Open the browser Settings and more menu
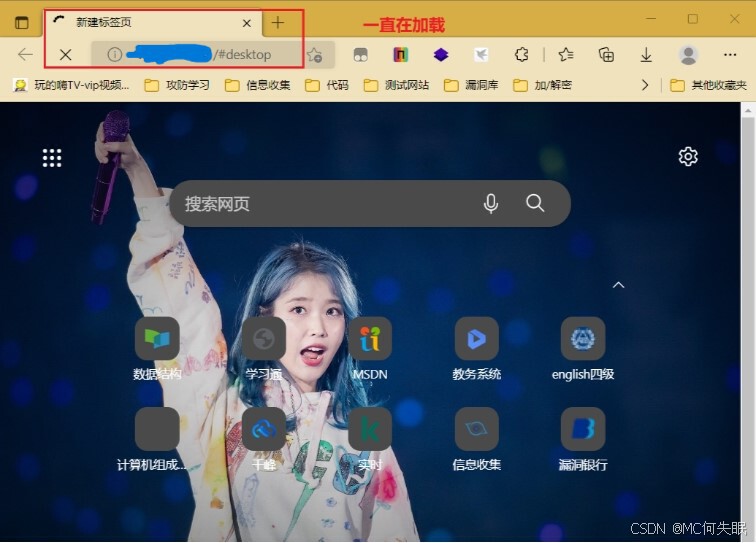The height and width of the screenshot is (543, 756). point(730,55)
